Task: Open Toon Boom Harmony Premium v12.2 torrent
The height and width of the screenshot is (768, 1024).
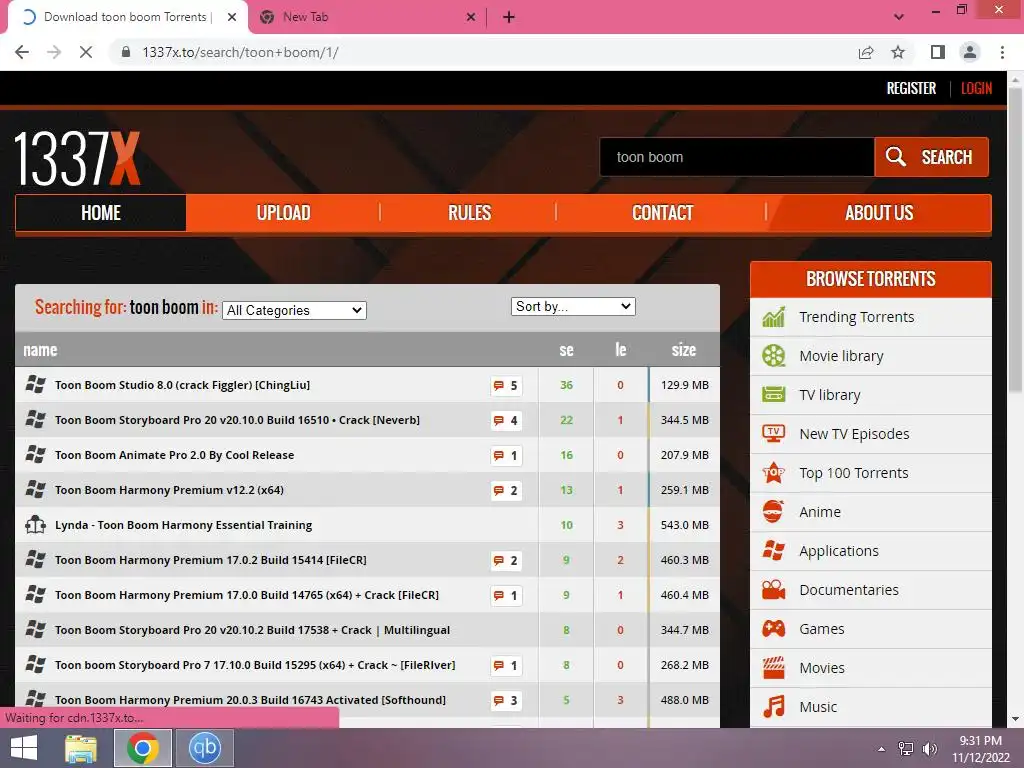Action: point(169,490)
